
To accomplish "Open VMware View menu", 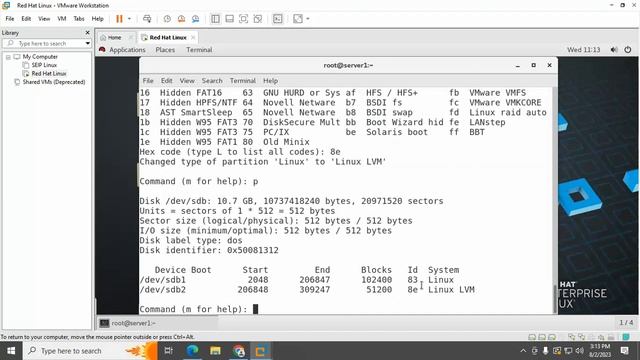I will pyautogui.click(x=44, y=19).
